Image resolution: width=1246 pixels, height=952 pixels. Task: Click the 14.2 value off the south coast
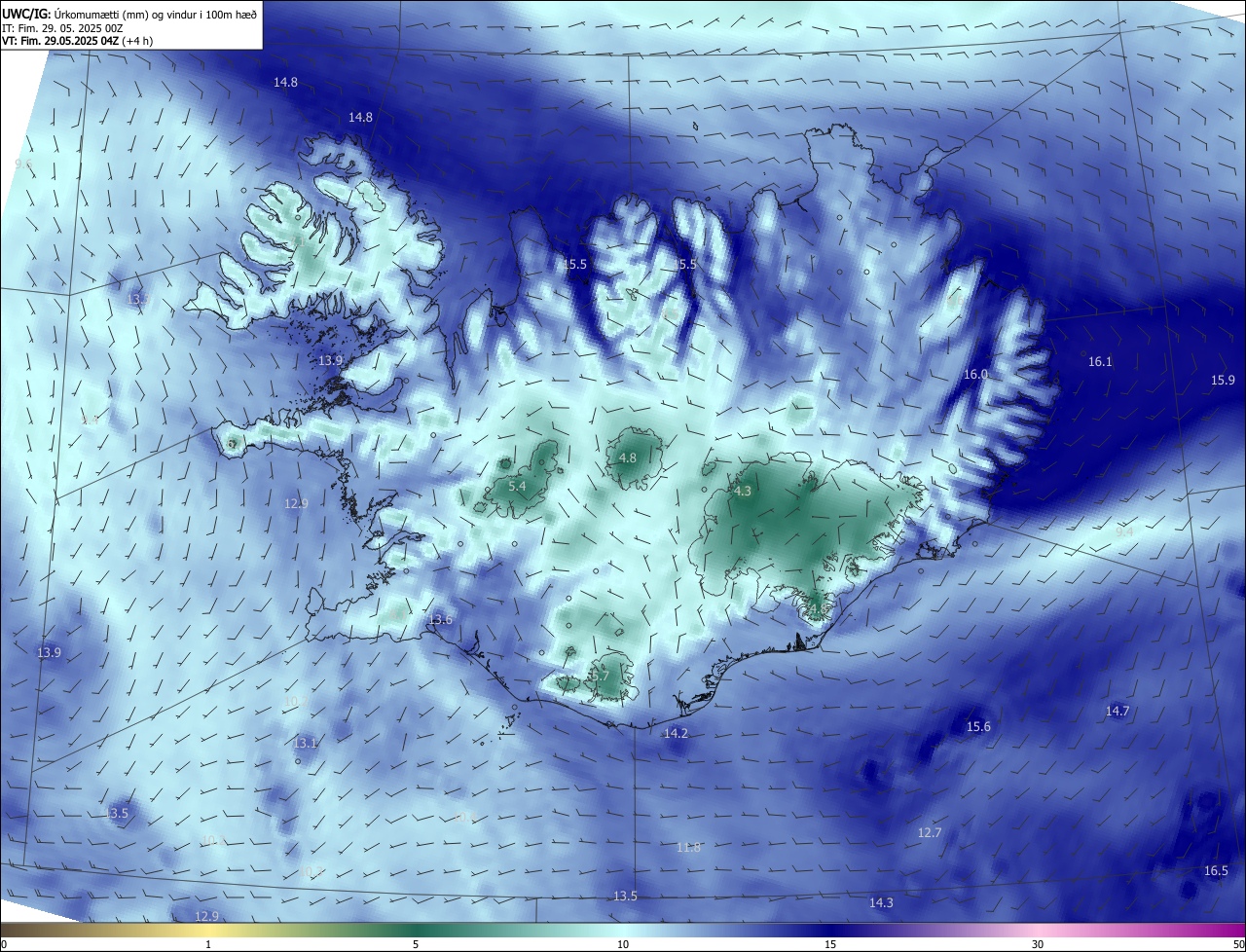[x=676, y=734]
